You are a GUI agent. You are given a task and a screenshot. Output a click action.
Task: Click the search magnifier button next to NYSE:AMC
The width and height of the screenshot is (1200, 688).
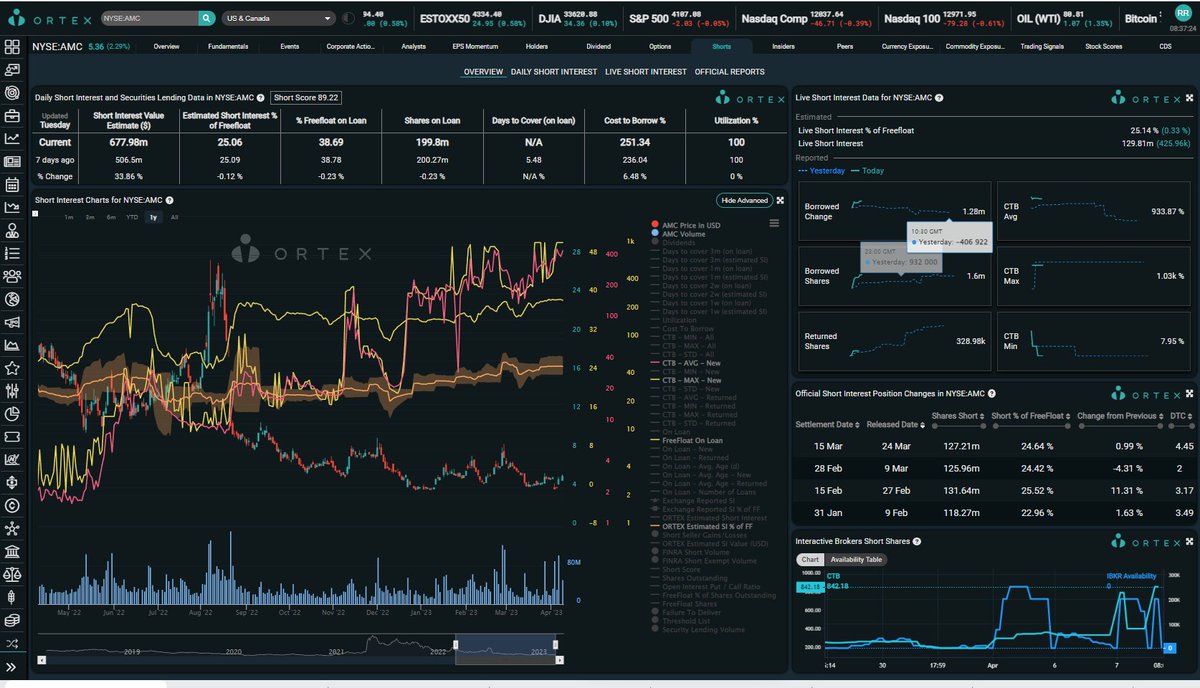(x=206, y=18)
